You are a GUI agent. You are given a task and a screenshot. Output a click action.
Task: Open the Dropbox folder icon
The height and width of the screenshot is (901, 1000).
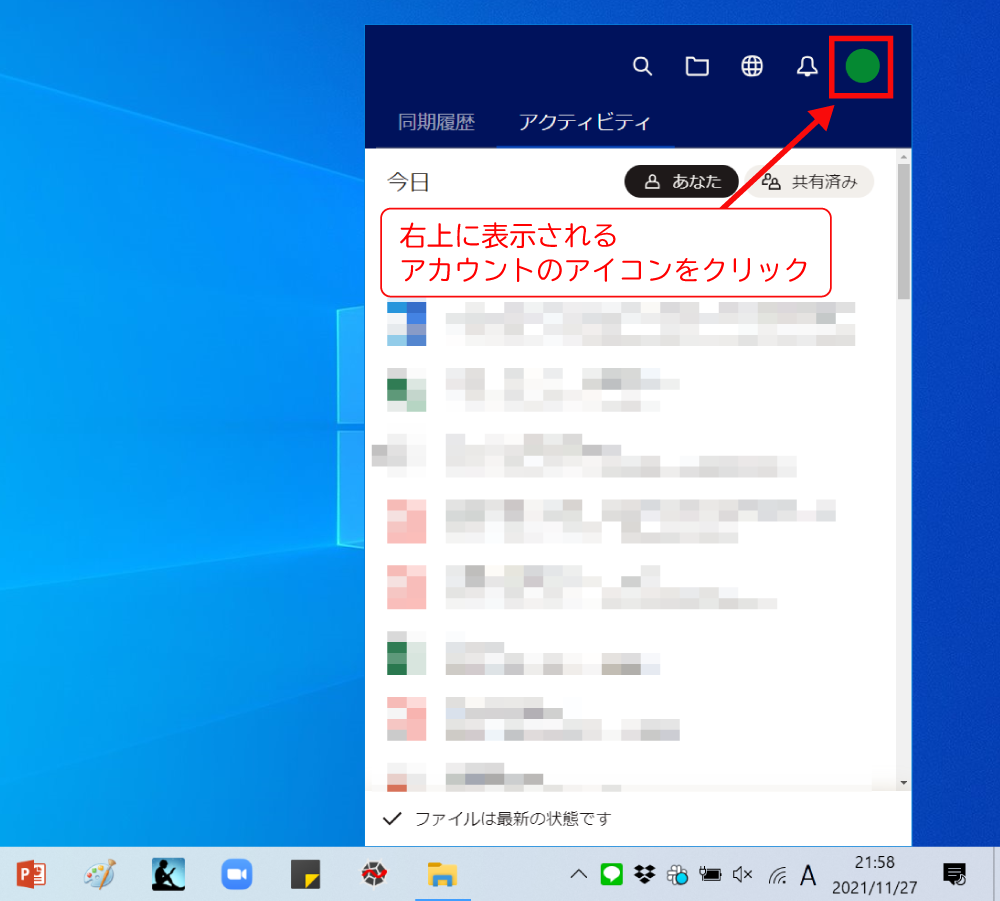pyautogui.click(x=697, y=67)
